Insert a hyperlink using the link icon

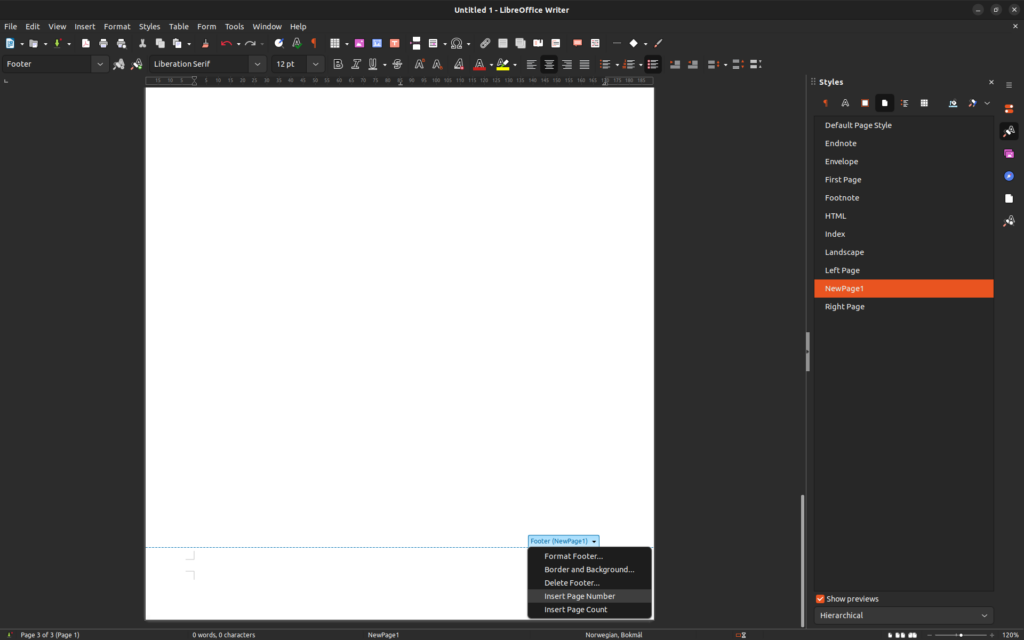[x=485, y=43]
